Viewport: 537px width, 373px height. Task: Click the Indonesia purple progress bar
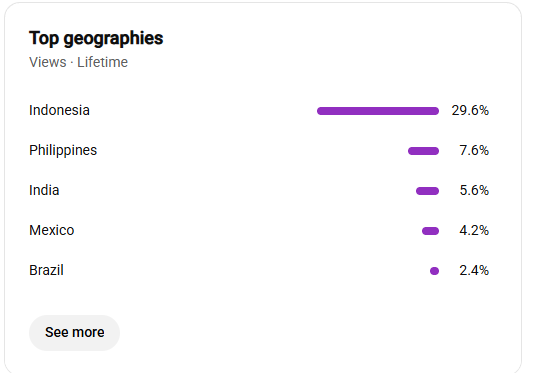click(378, 111)
